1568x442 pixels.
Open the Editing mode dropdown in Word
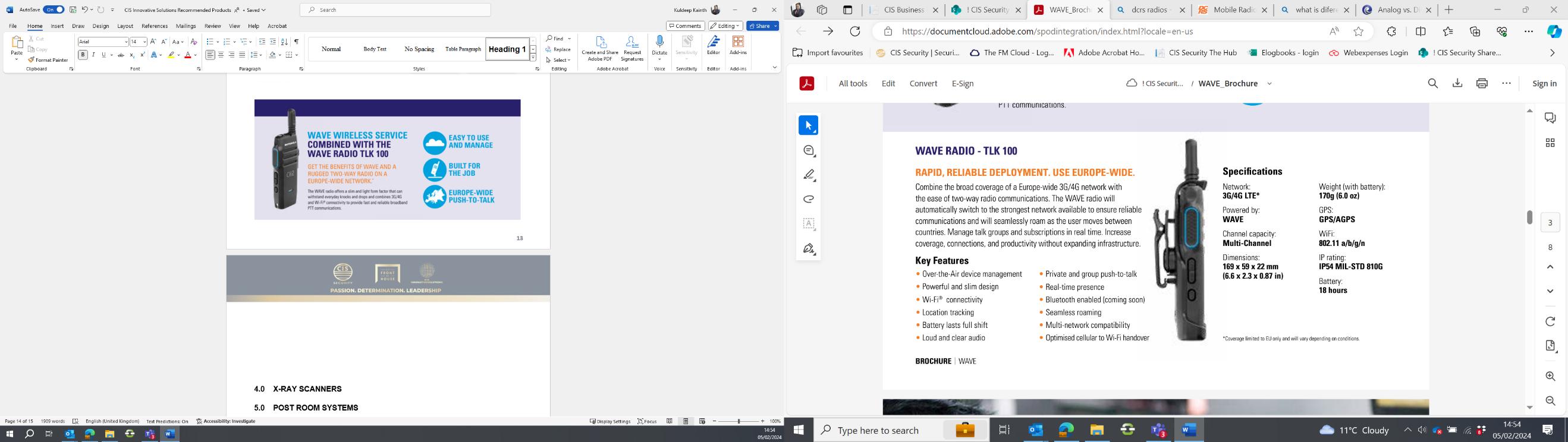pyautogui.click(x=725, y=26)
